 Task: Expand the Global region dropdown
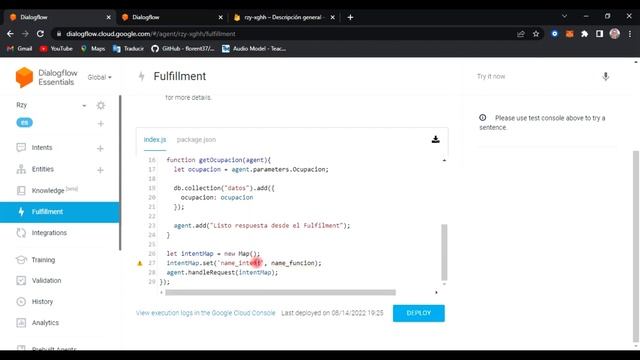[100, 77]
